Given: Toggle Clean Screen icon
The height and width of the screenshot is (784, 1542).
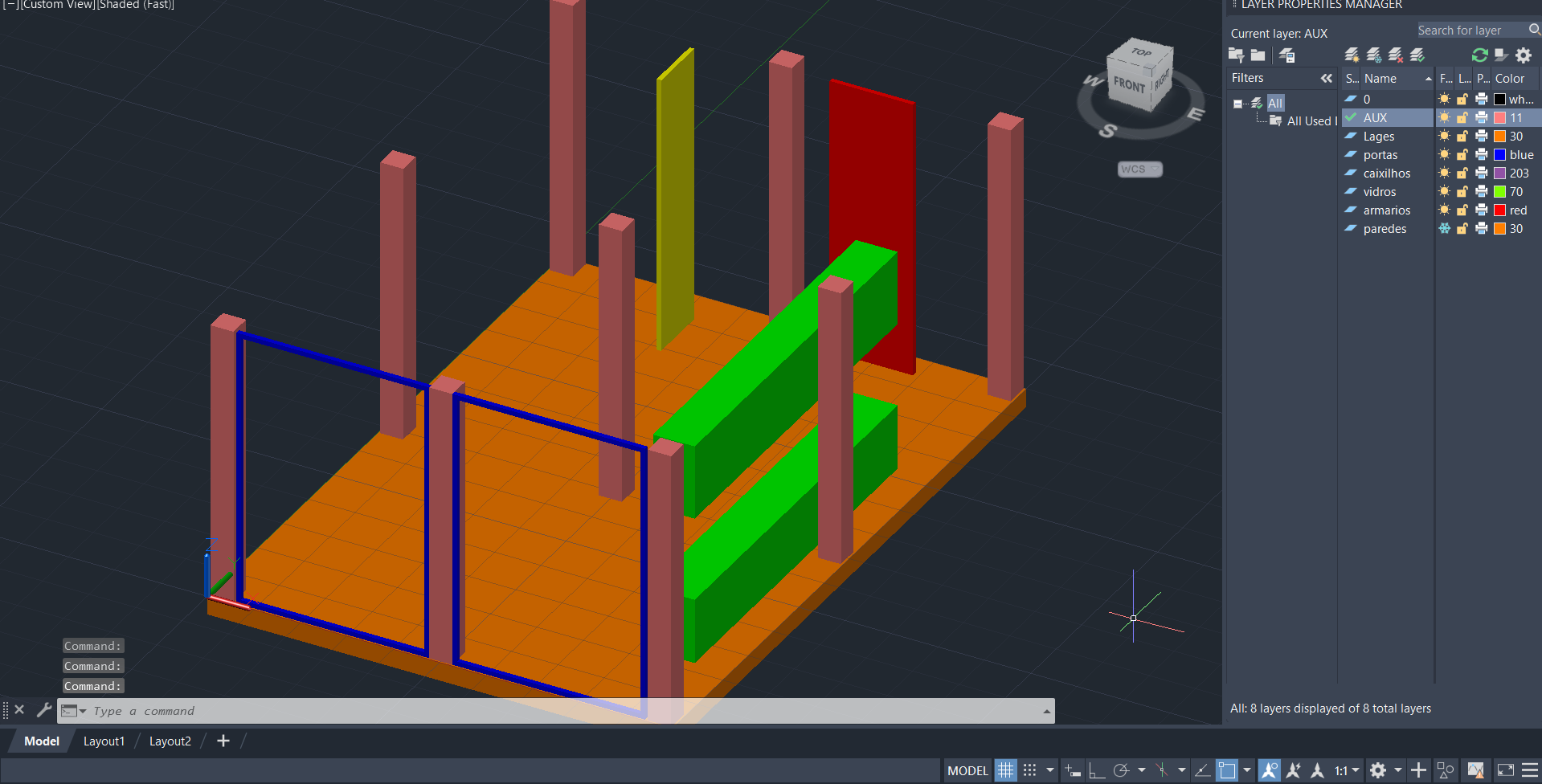Looking at the screenshot, I should coord(1506,770).
